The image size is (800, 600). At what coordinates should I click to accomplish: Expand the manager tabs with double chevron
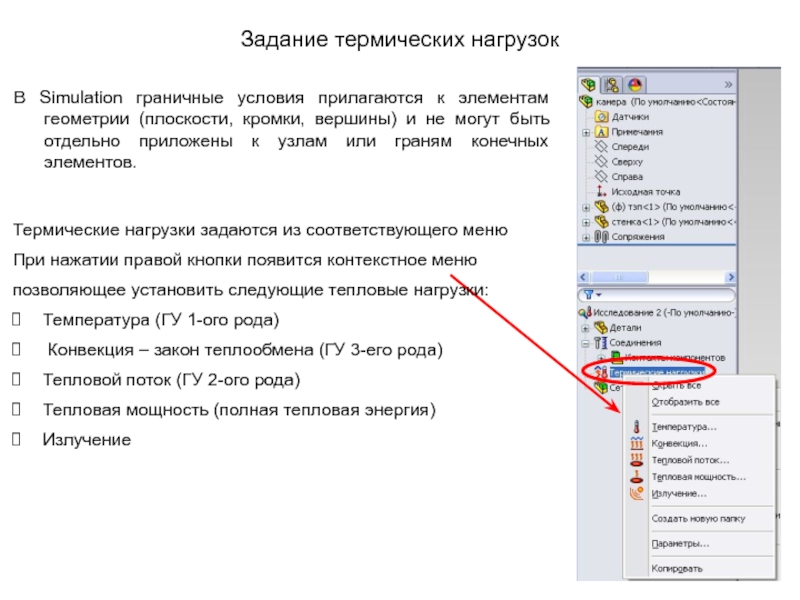click(x=728, y=84)
